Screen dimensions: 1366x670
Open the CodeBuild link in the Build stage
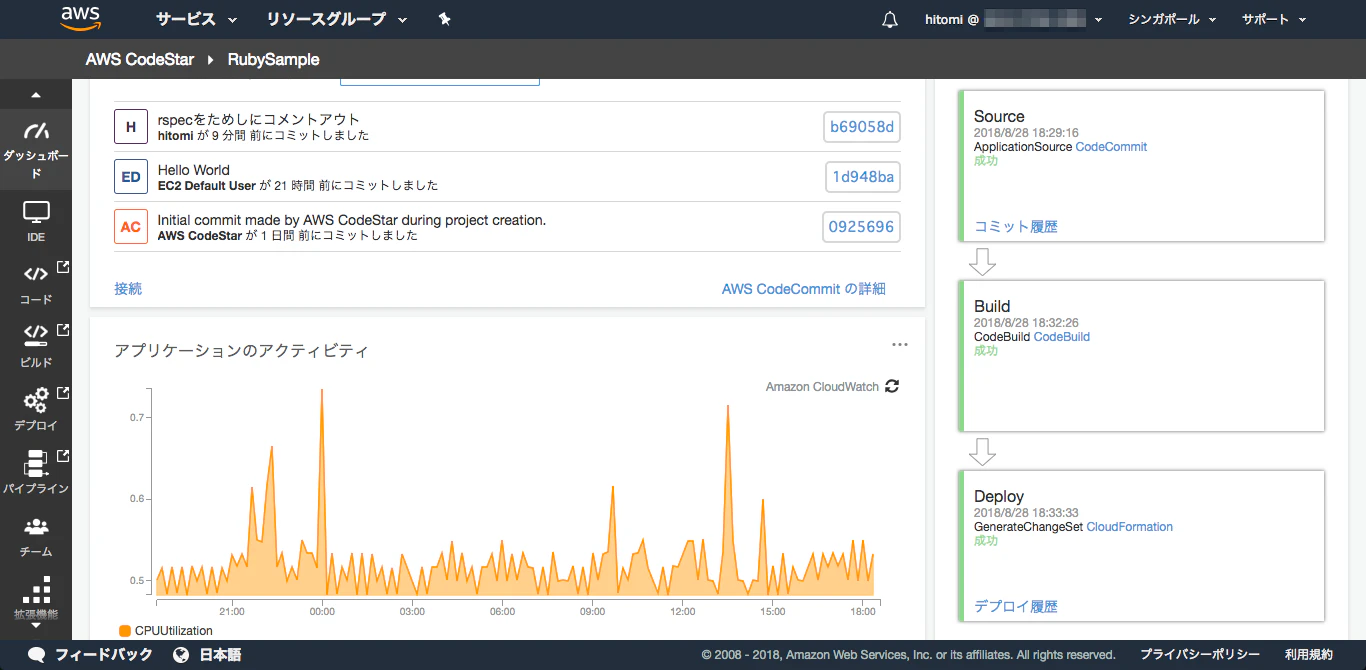pyautogui.click(x=1061, y=336)
